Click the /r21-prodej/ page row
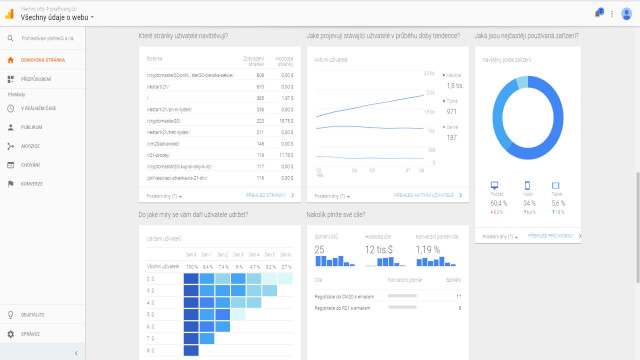The width and height of the screenshot is (640, 360). tap(220, 156)
